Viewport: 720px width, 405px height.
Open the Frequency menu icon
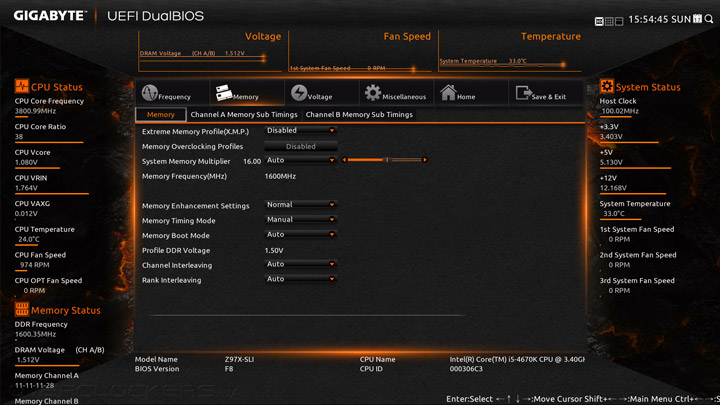(x=150, y=93)
